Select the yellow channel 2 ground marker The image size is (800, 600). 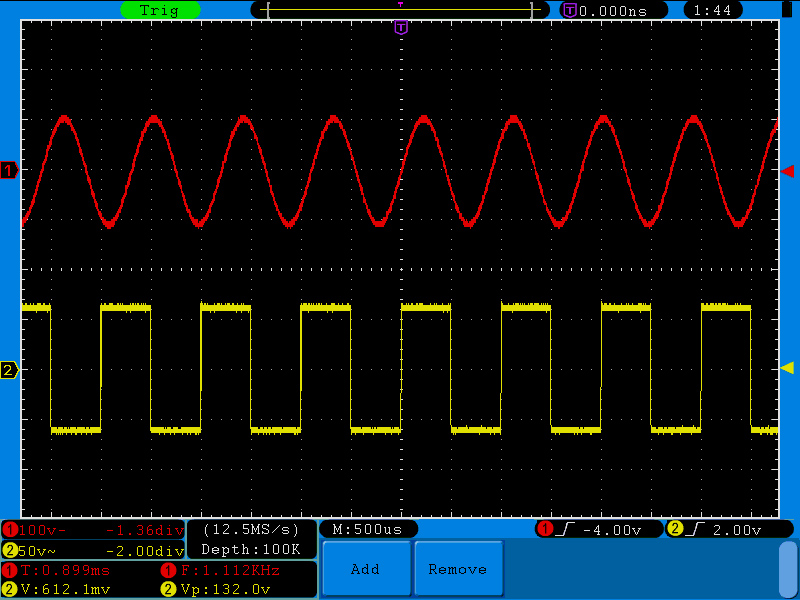coord(9,370)
